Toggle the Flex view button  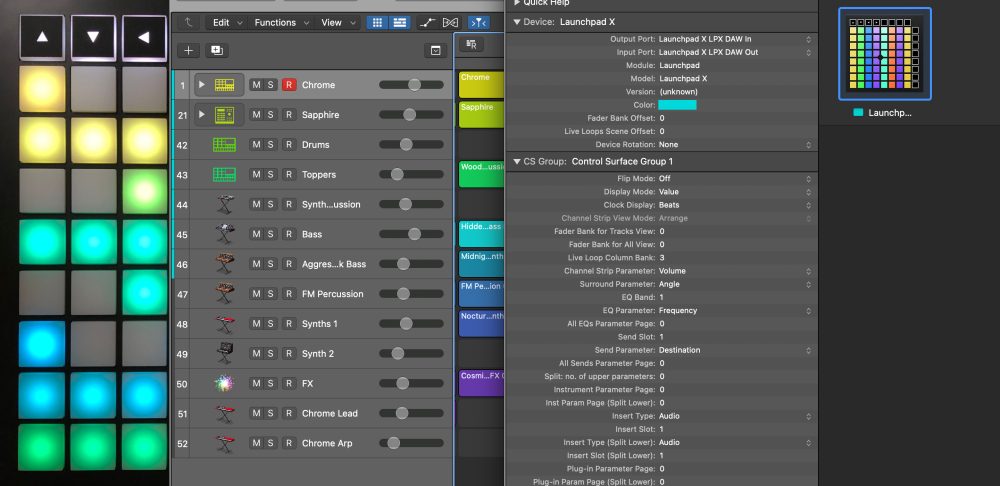coord(450,22)
